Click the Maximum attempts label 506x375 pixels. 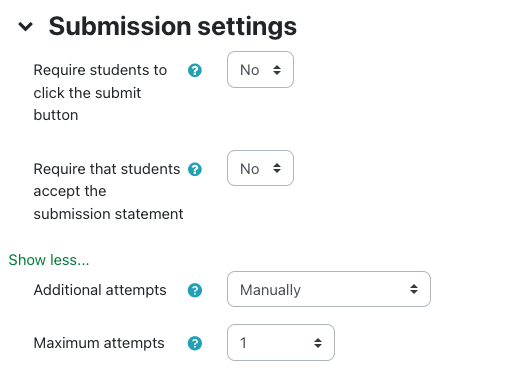99,343
